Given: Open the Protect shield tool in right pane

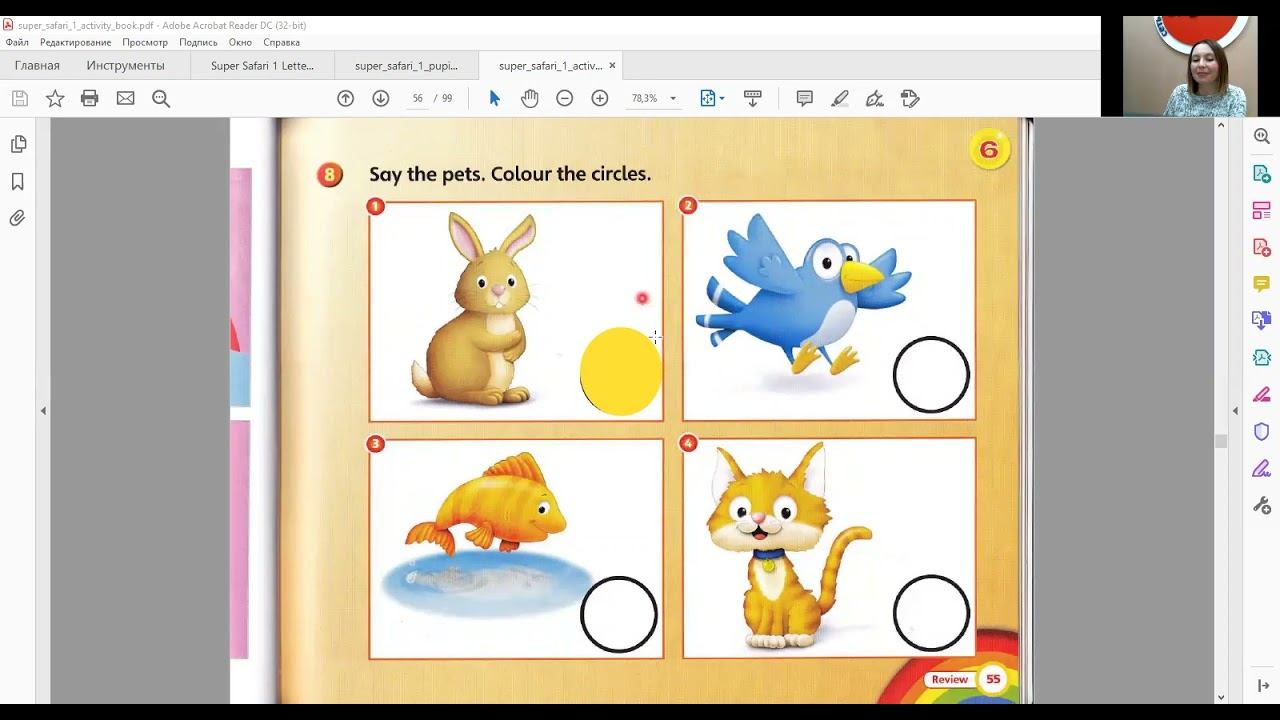Looking at the screenshot, I should (1262, 432).
